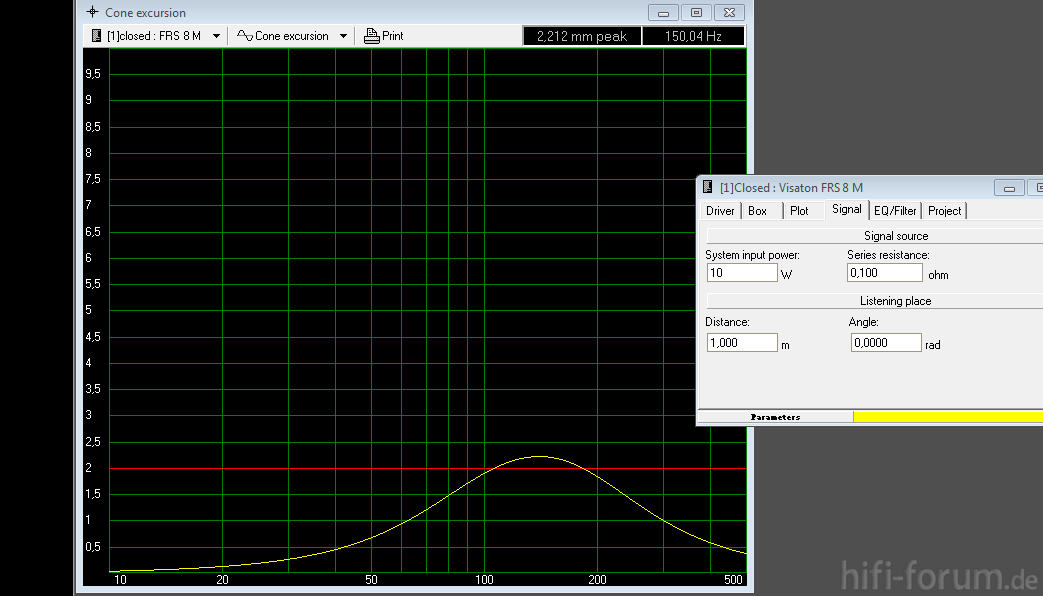
Task: Select the Angle input field
Action: pos(885,343)
